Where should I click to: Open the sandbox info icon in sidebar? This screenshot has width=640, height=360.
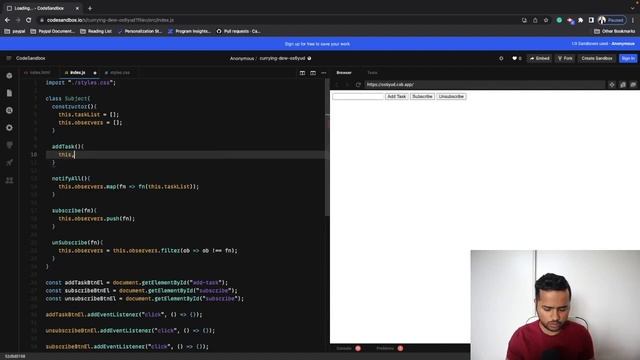pyautogui.click(x=9, y=76)
